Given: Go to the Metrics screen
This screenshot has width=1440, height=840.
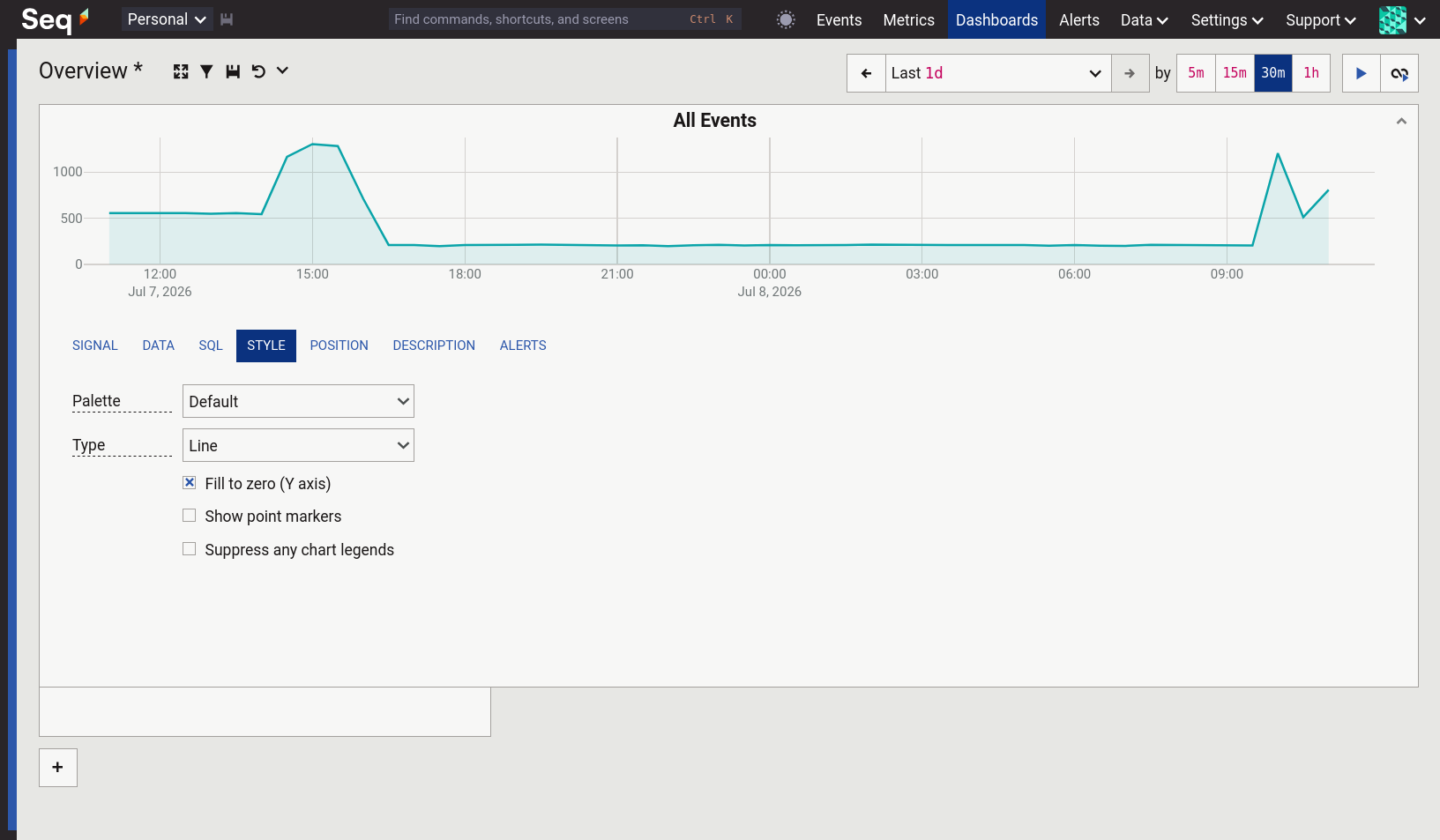Looking at the screenshot, I should pos(908,19).
